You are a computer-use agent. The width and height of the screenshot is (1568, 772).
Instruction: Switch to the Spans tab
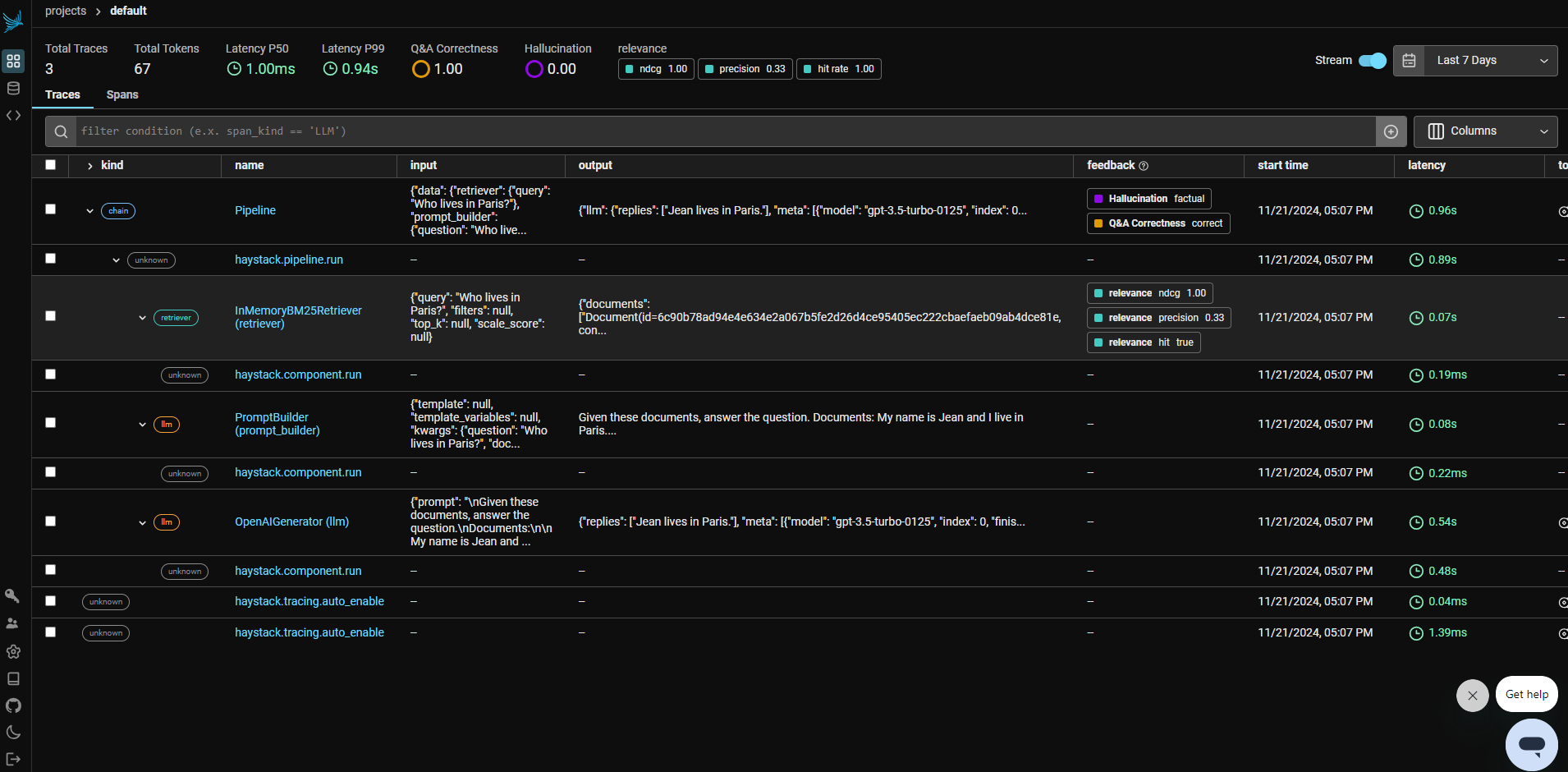(122, 95)
